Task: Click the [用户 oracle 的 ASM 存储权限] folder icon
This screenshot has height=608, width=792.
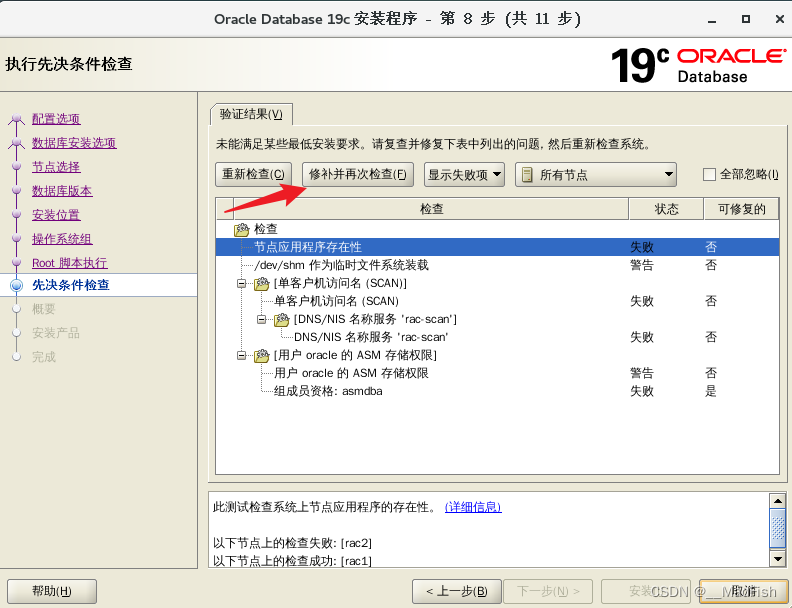Action: pos(262,356)
